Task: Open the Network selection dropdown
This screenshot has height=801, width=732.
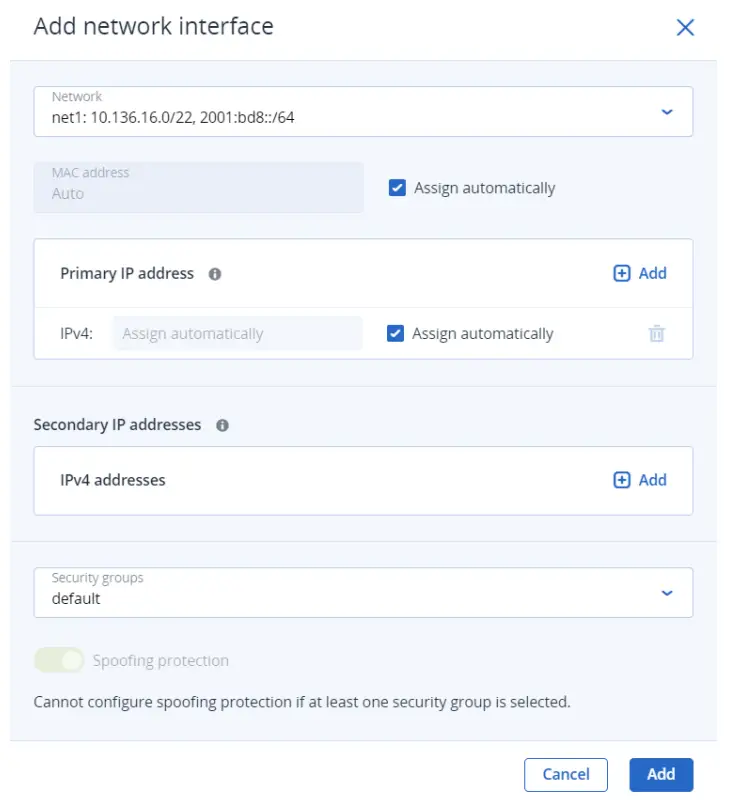Action: click(x=363, y=111)
